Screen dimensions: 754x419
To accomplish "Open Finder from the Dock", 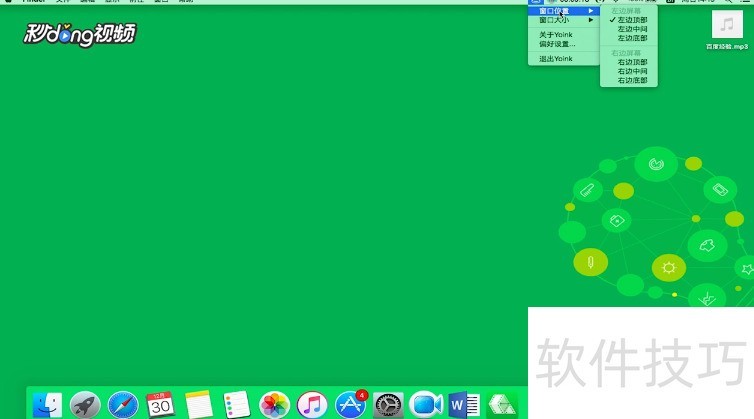I will coord(47,405).
